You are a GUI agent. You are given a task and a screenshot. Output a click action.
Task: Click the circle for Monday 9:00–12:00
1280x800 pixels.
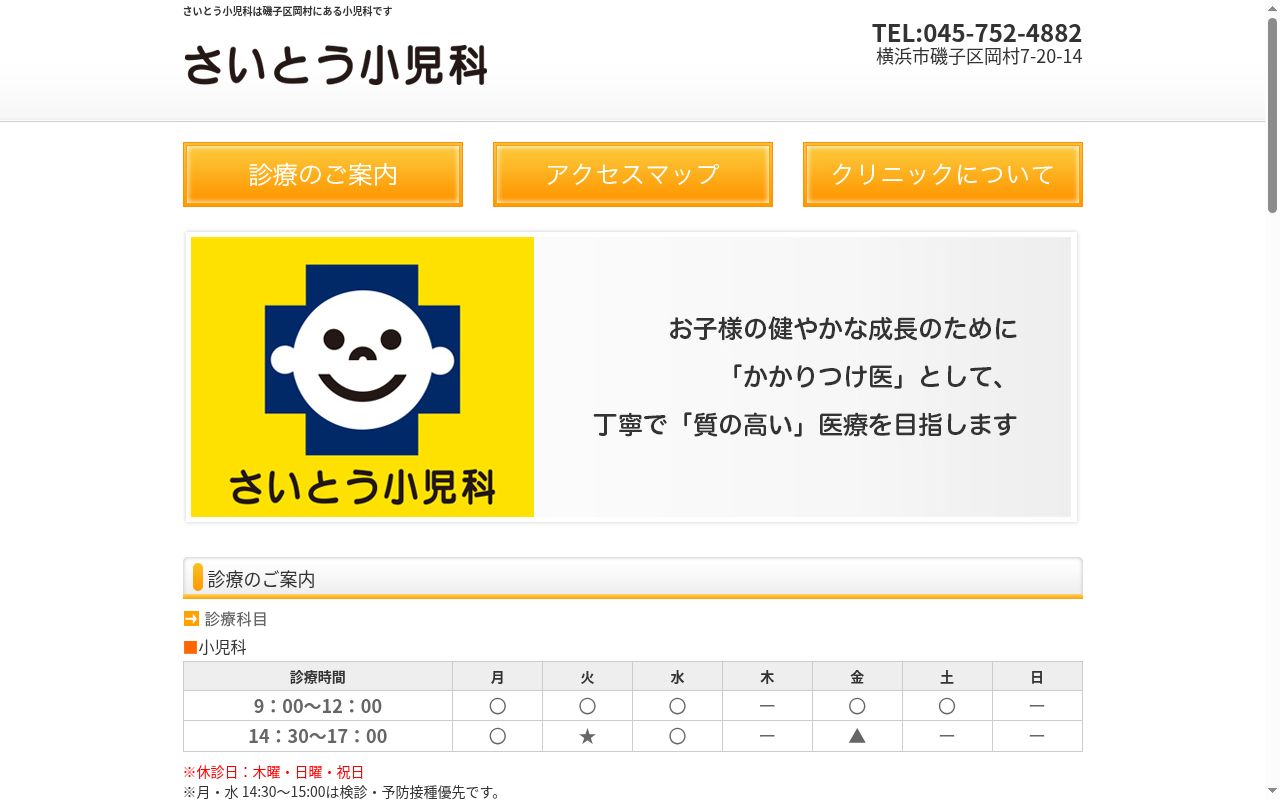tap(497, 706)
